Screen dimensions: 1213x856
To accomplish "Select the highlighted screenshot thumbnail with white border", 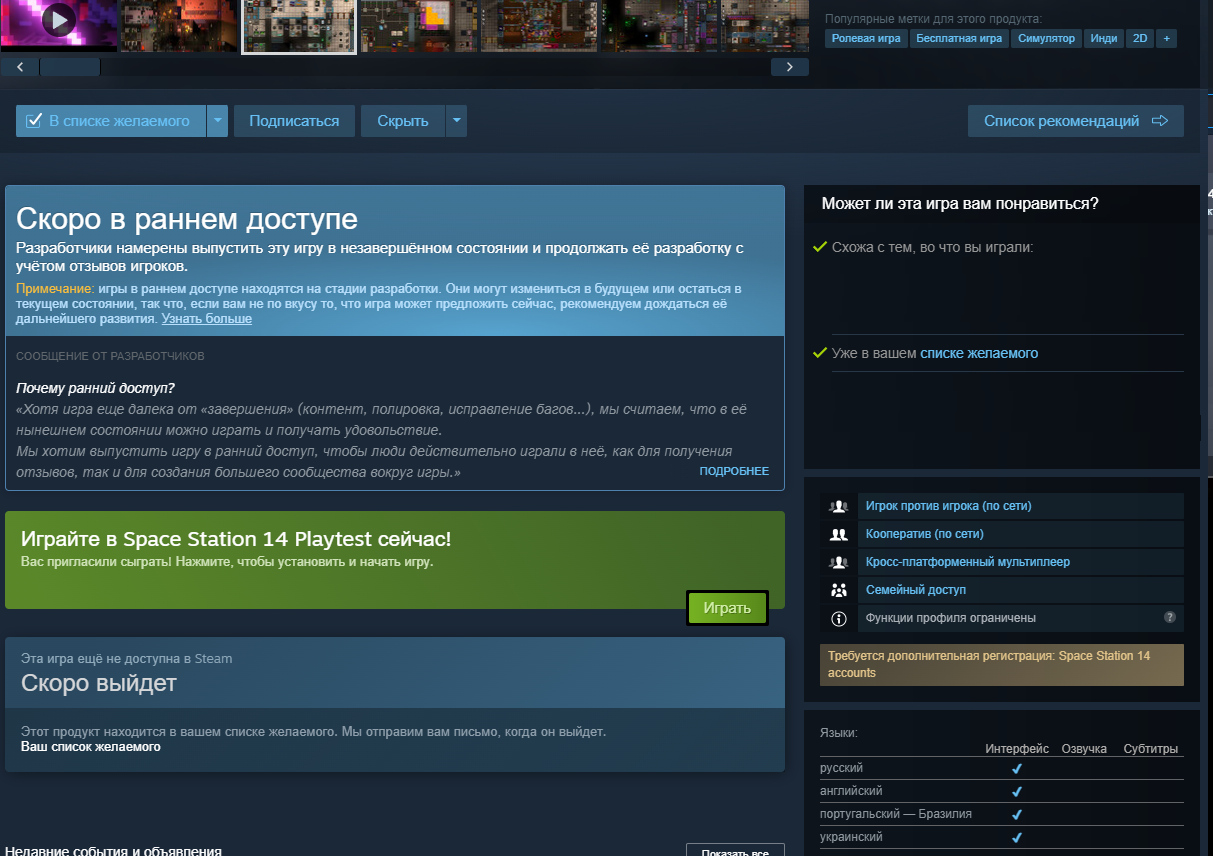I will point(300,25).
